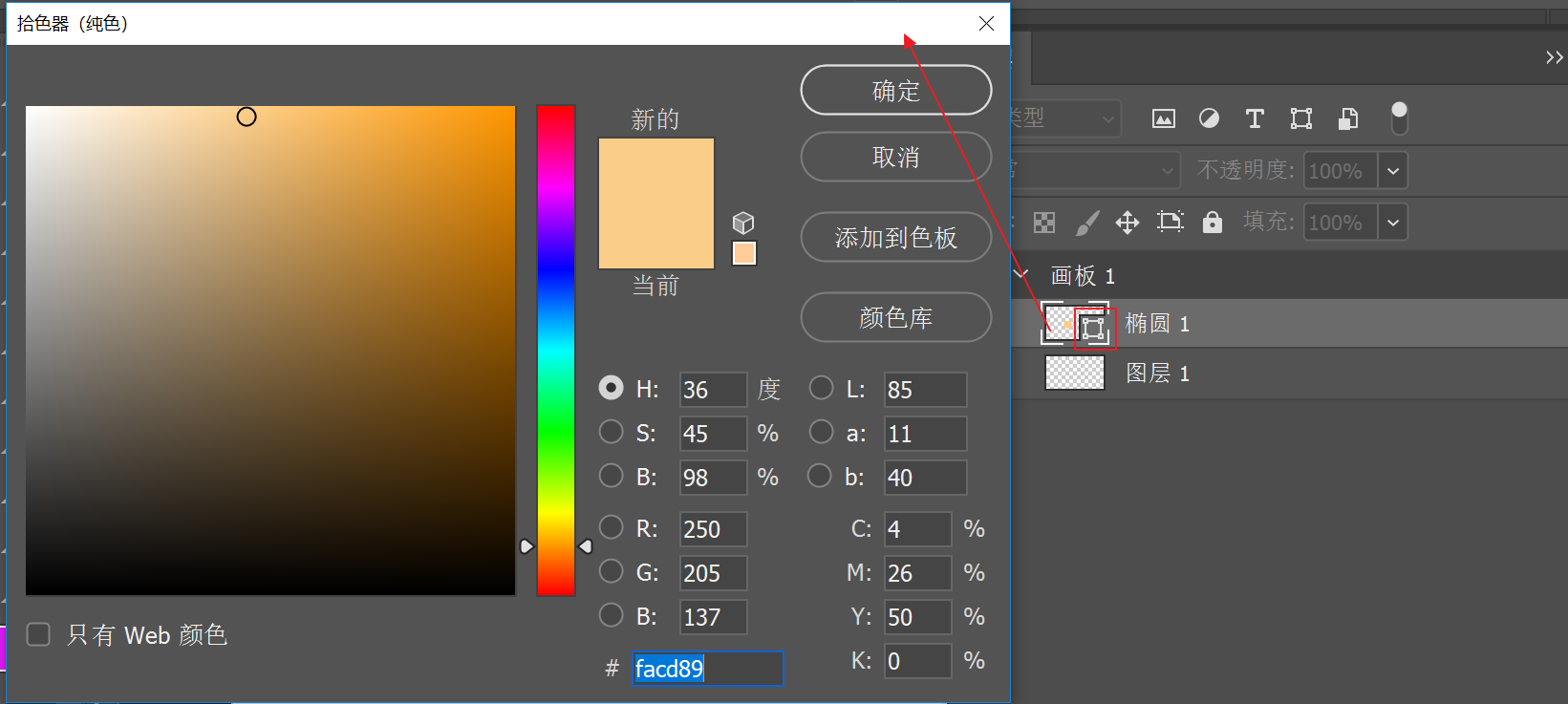Click the Lab b field showing 40

(925, 478)
